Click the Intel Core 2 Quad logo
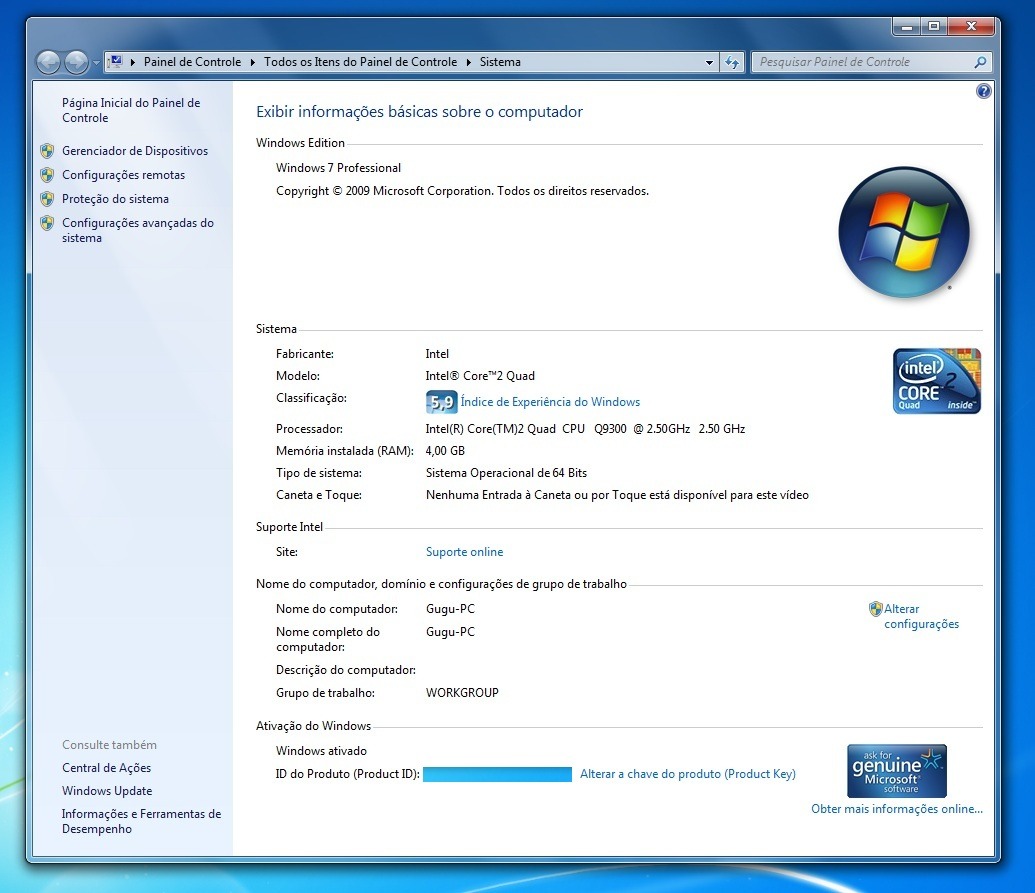This screenshot has width=1035, height=893. [937, 381]
